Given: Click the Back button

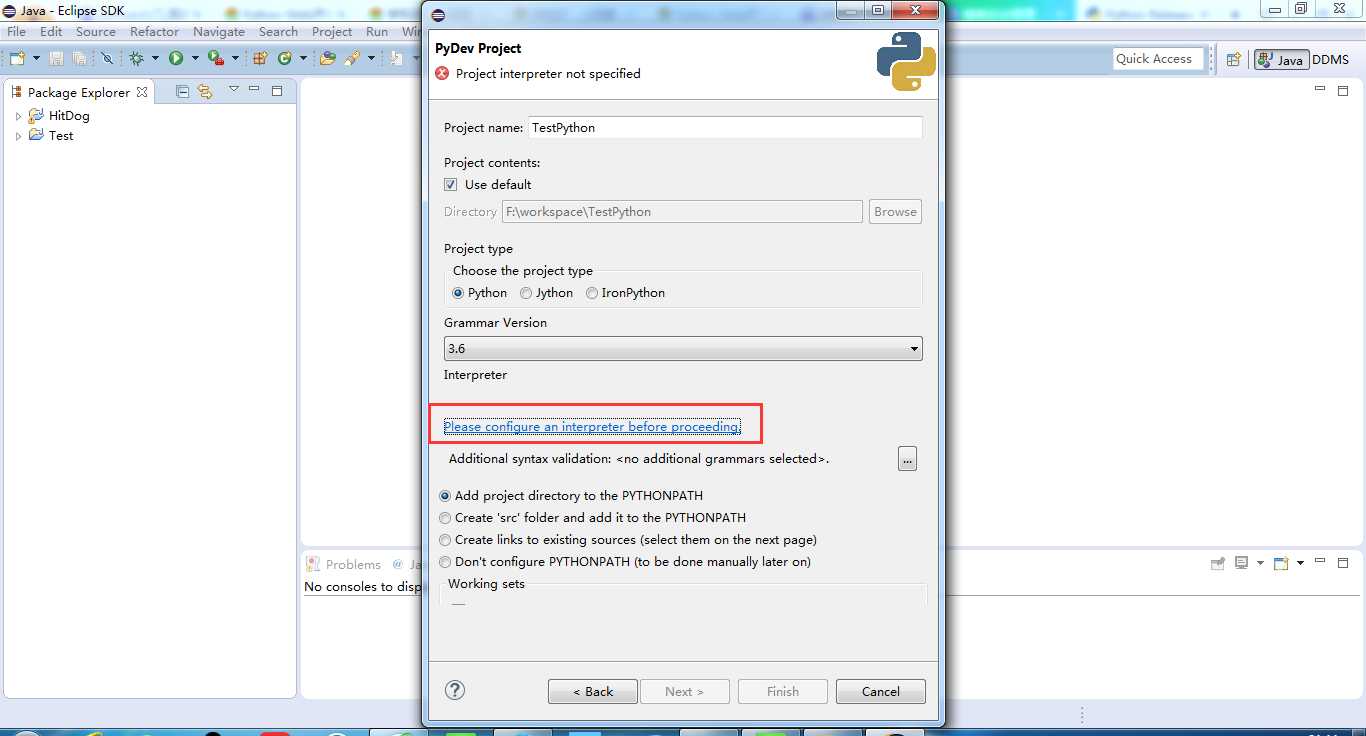Looking at the screenshot, I should point(593,691).
